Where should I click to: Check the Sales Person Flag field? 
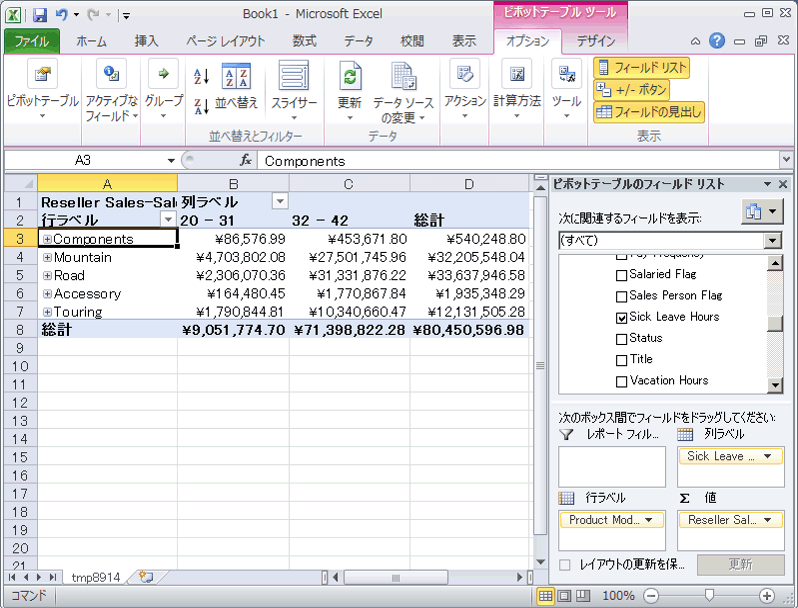pos(621,297)
